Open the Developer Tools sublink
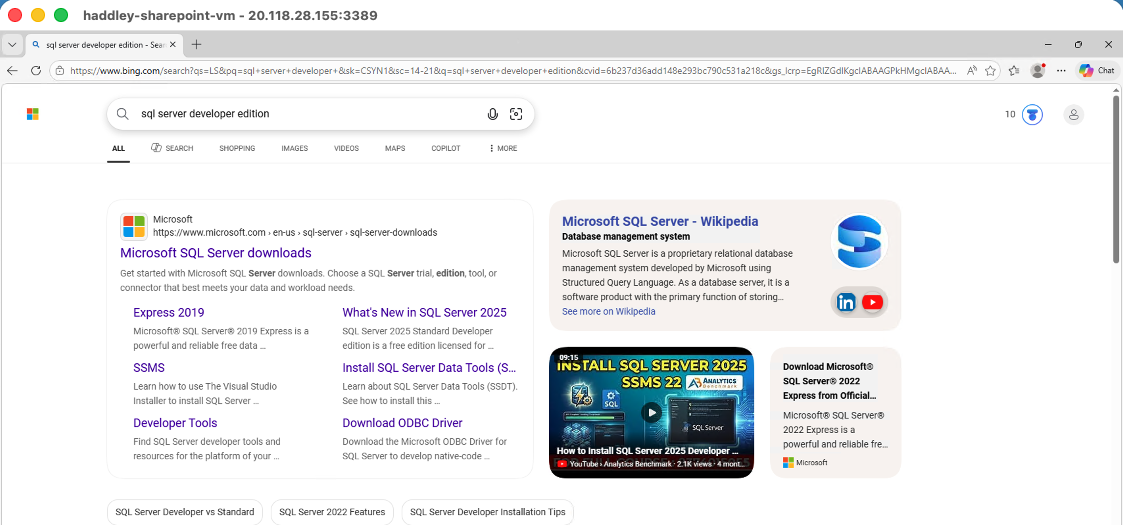The height and width of the screenshot is (525, 1123). 175,423
